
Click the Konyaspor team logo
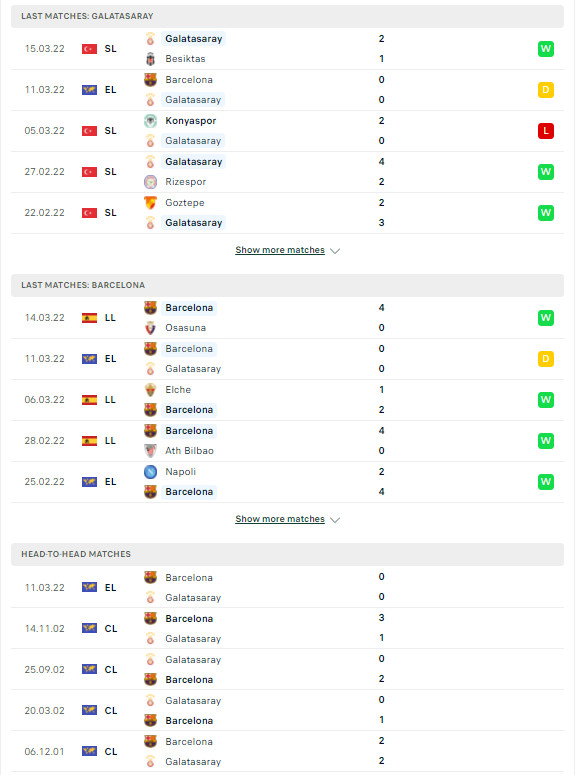(150, 121)
